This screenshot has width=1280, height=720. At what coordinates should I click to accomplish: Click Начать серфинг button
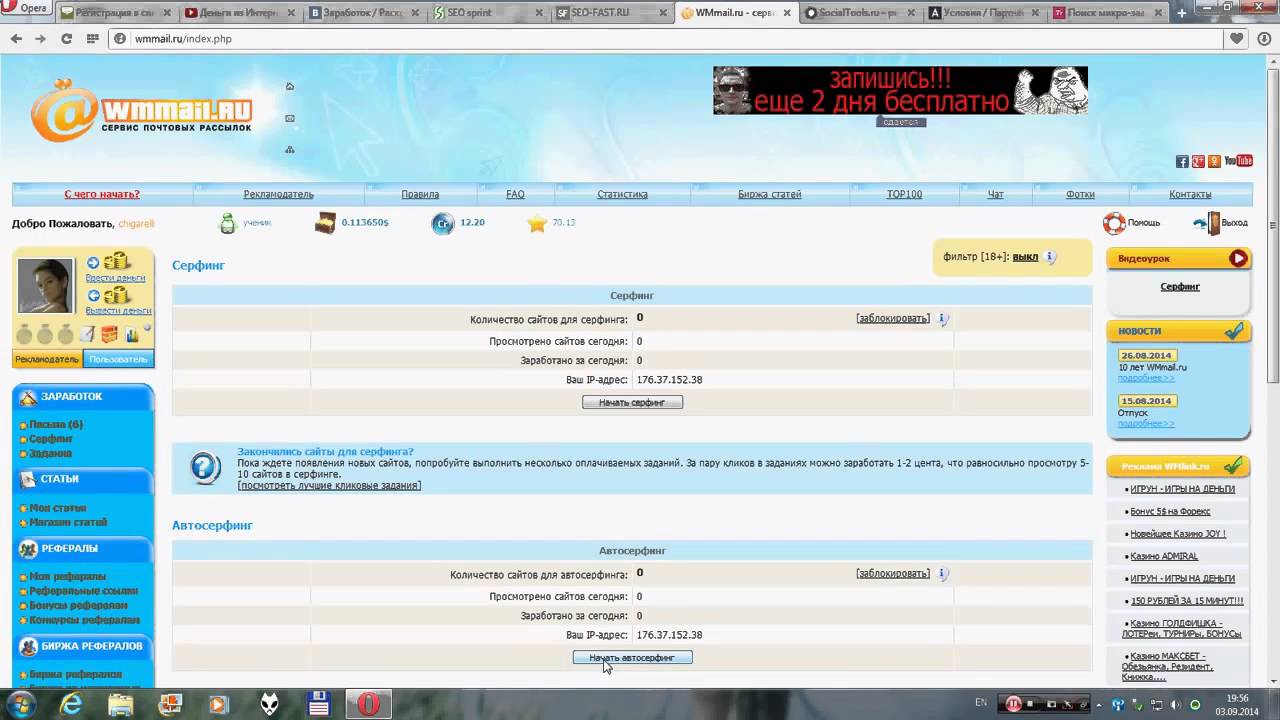(632, 402)
